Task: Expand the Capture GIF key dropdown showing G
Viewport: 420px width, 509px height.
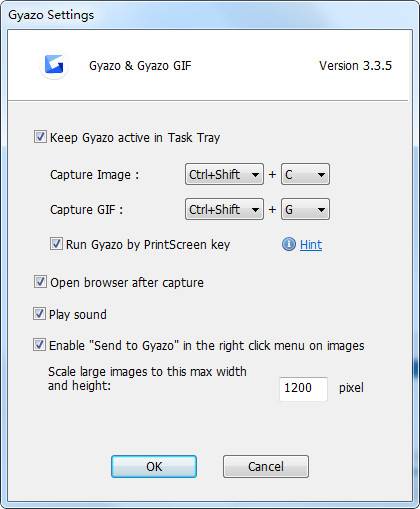Action: click(x=305, y=209)
